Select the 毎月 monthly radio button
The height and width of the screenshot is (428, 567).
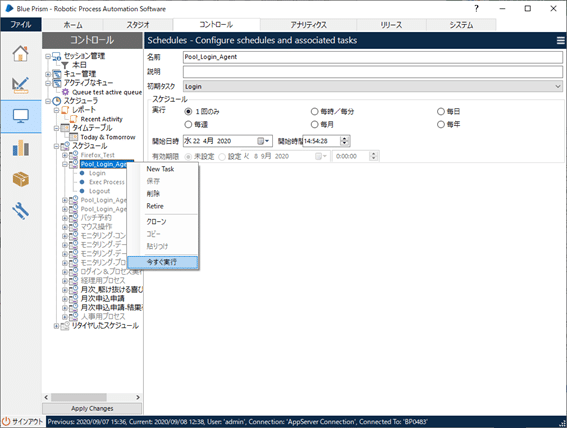coord(314,124)
